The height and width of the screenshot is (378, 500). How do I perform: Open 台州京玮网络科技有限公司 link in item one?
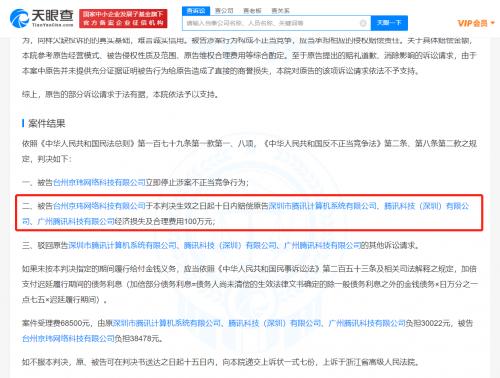click(x=99, y=182)
